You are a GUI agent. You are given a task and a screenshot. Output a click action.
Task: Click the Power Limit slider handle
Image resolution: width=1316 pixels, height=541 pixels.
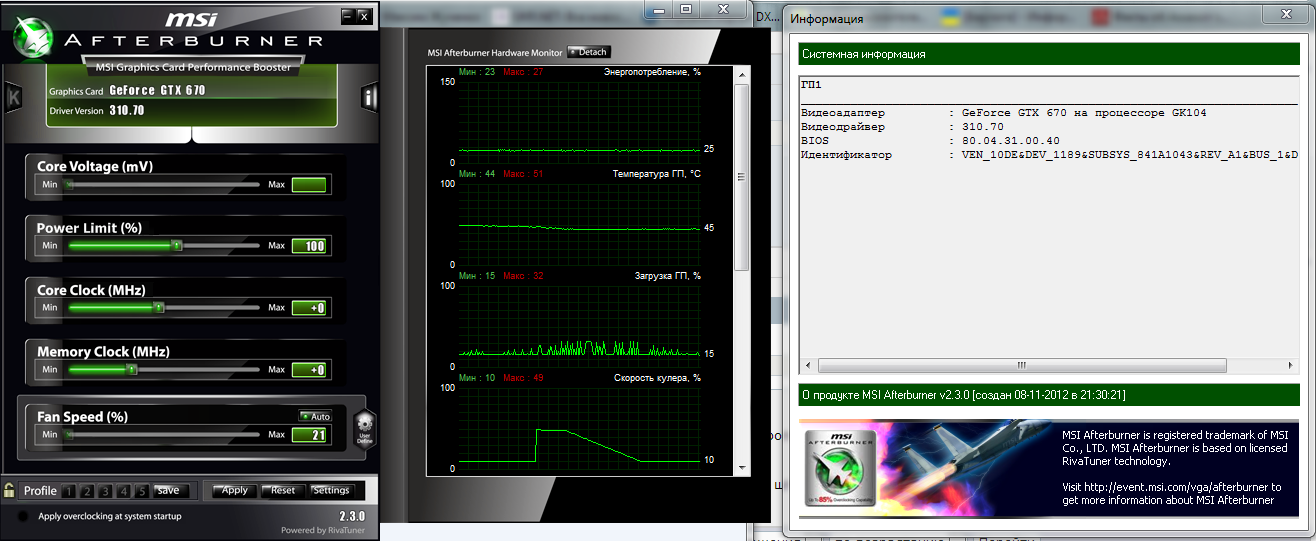(177, 245)
